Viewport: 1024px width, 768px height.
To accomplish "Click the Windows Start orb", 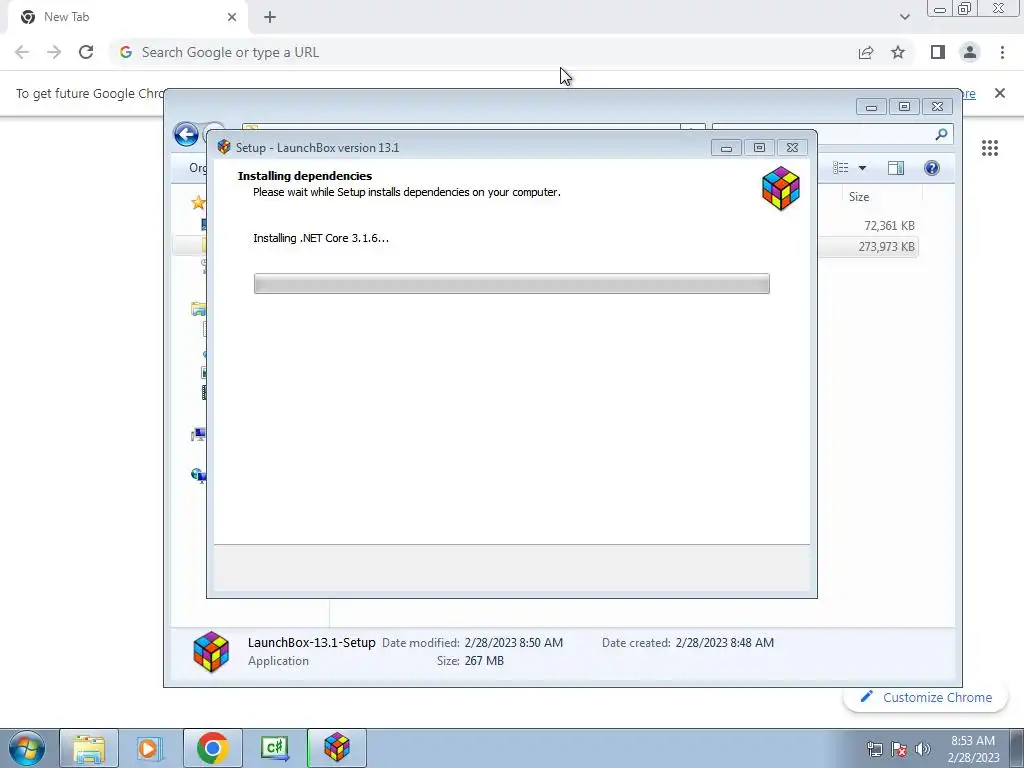I will tap(27, 748).
